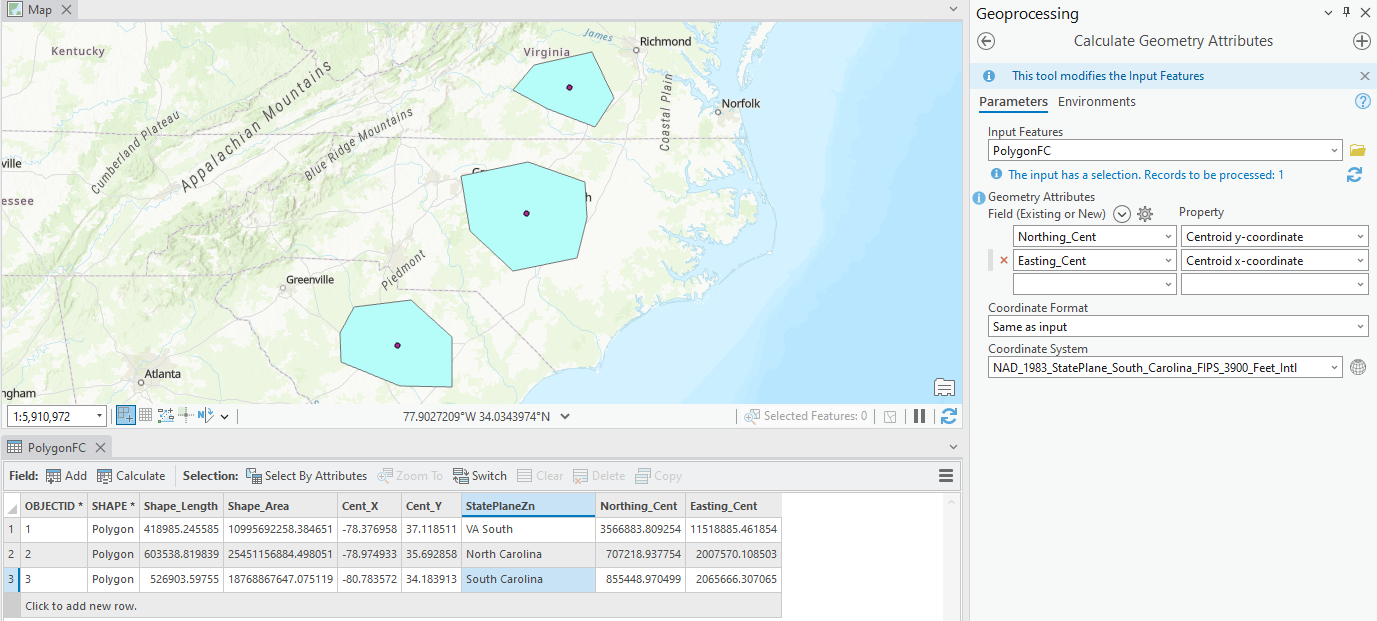Click the pause map drawing icon

(919, 415)
